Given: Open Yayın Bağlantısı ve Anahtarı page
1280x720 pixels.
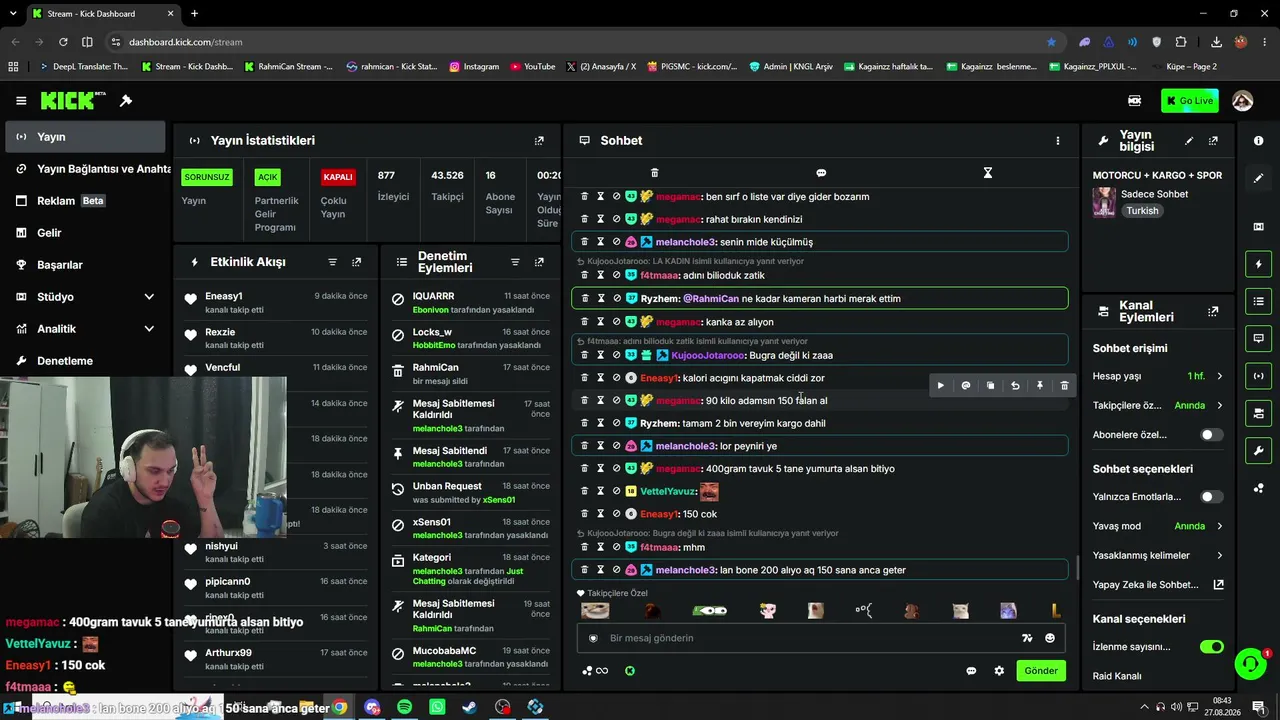Looking at the screenshot, I should coord(87,169).
